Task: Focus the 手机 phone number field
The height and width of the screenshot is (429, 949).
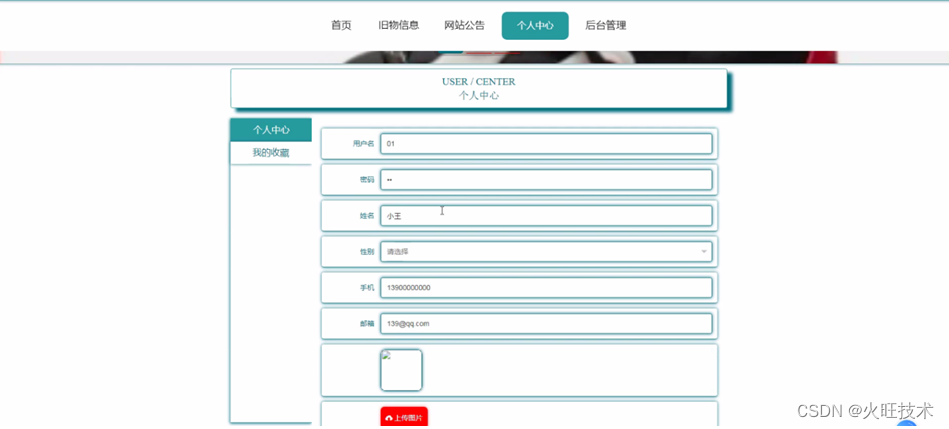Action: 546,288
